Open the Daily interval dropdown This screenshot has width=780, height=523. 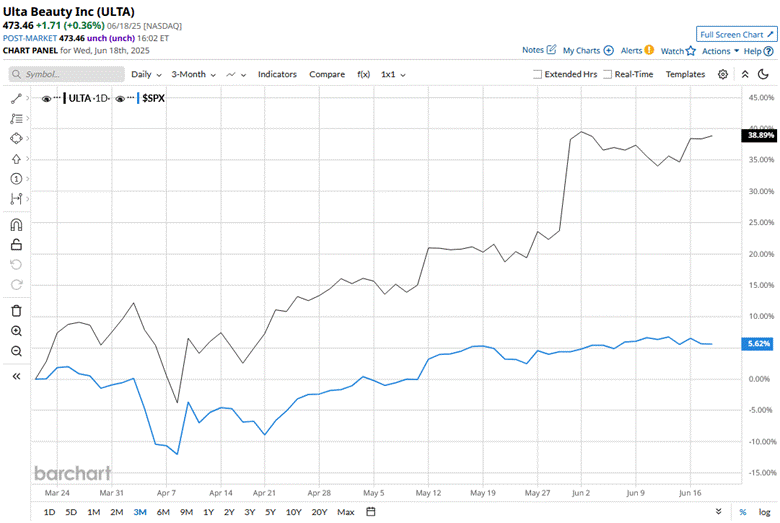pos(146,74)
